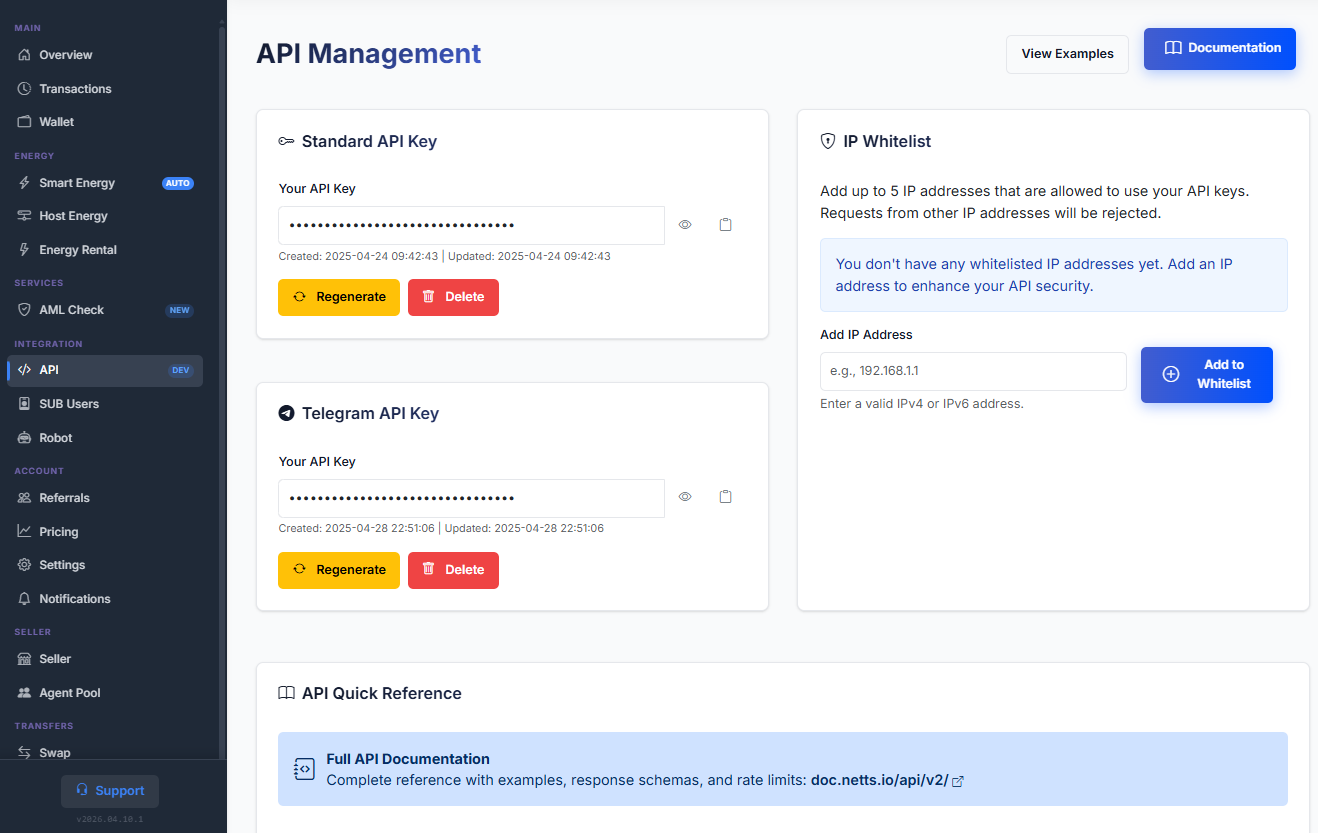Follow the doc.netts.io/api/v2/ link
This screenshot has height=833, width=1318.
(x=879, y=780)
